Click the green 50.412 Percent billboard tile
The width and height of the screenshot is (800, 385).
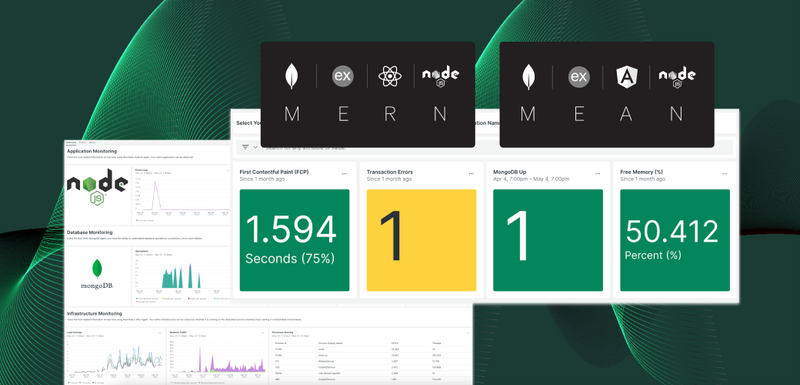coord(675,240)
